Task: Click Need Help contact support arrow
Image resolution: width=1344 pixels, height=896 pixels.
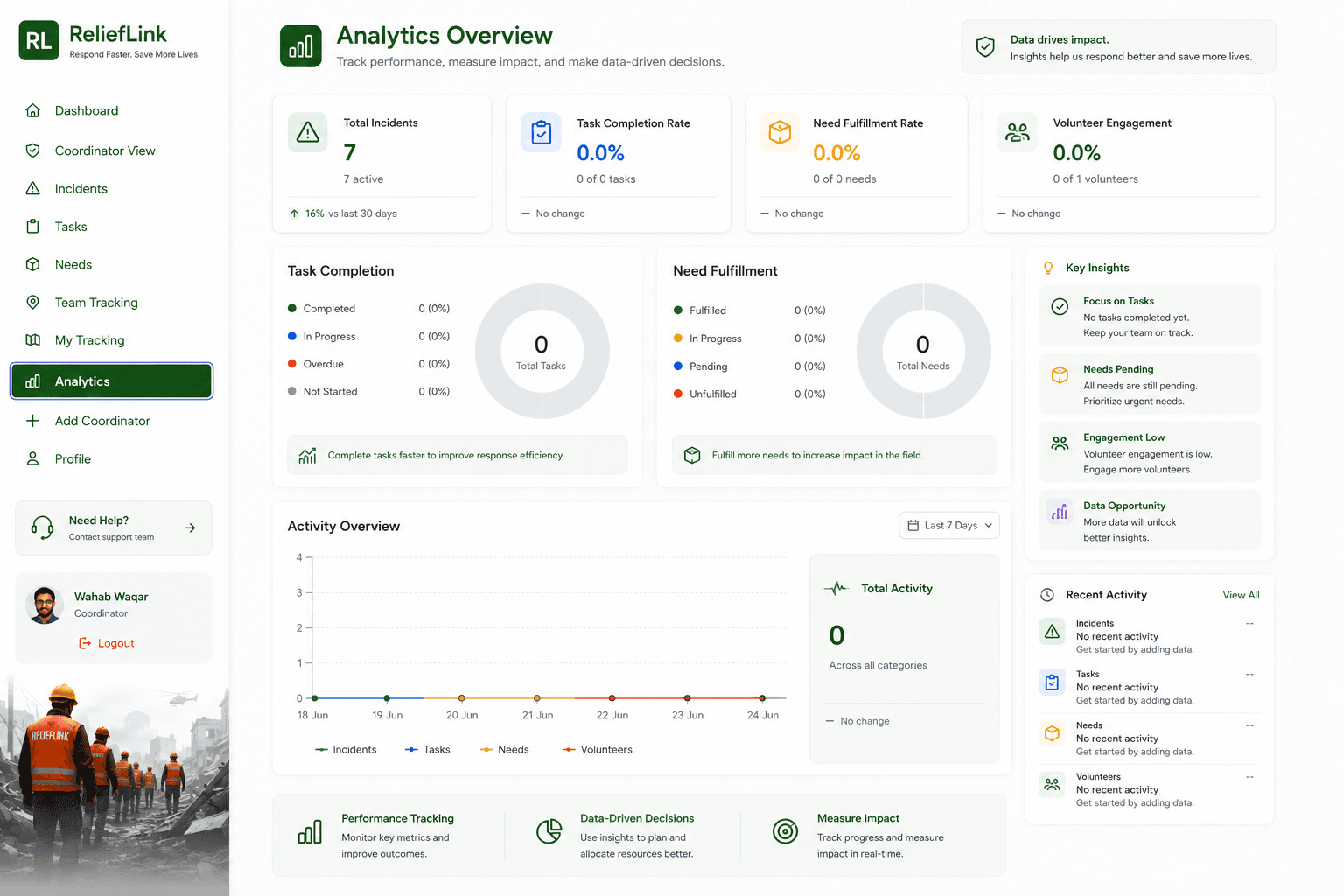Action: [x=190, y=528]
